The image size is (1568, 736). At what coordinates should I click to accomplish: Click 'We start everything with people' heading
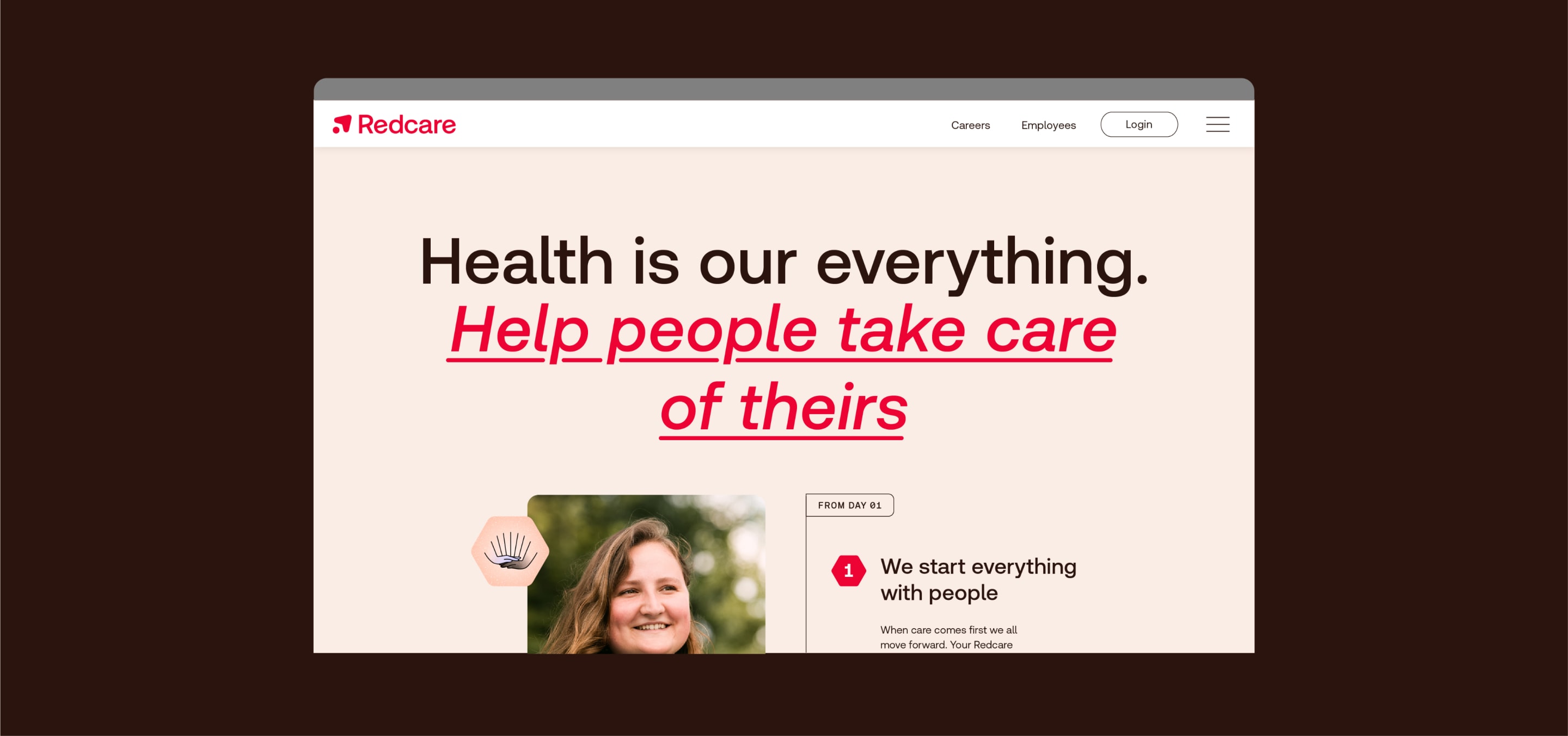coord(978,580)
